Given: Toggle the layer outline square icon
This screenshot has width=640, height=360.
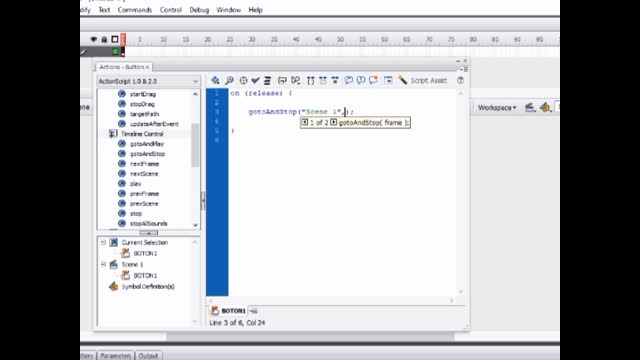Looking at the screenshot, I should [115, 39].
